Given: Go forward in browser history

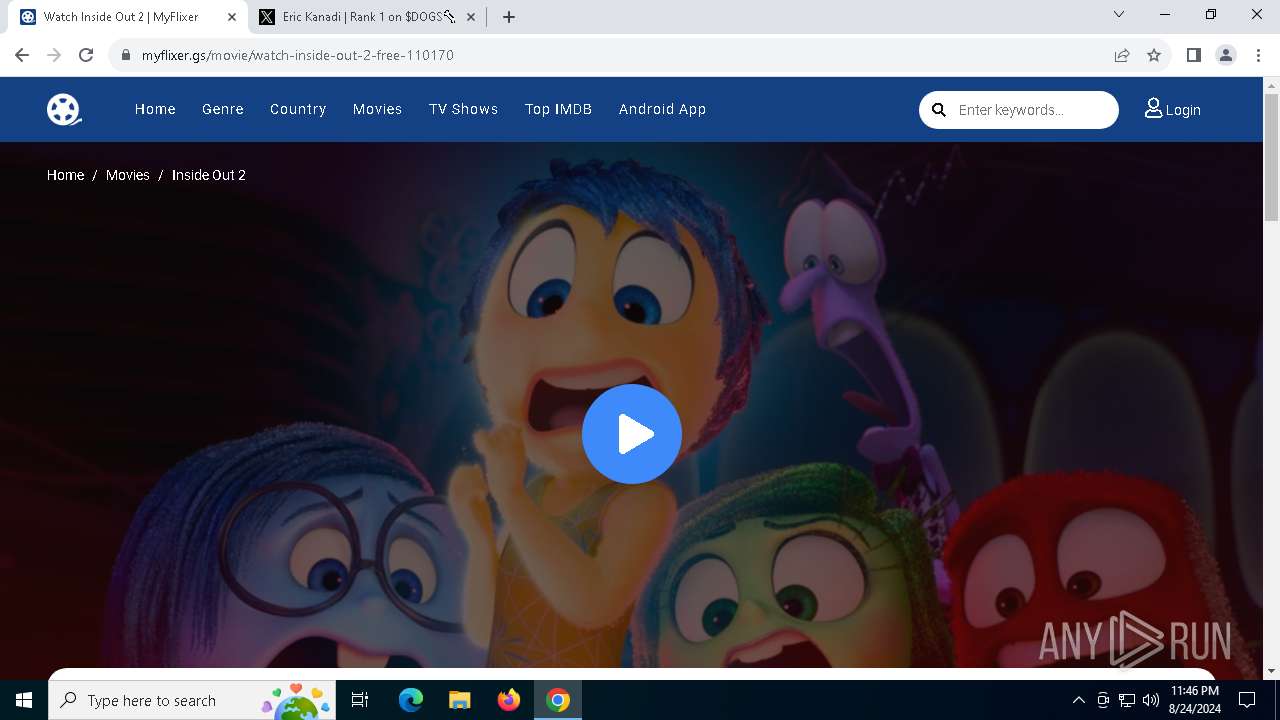Looking at the screenshot, I should pyautogui.click(x=54, y=55).
